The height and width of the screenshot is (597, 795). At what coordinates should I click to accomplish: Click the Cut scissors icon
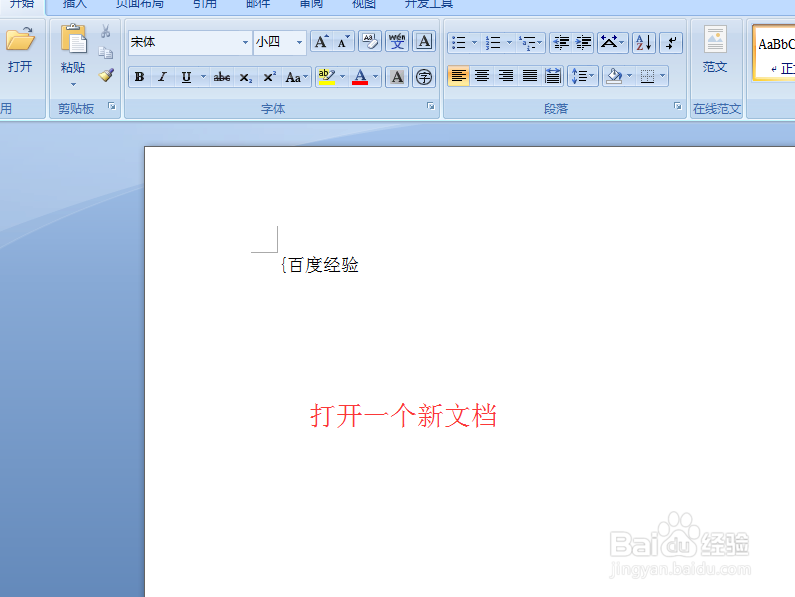pos(105,31)
